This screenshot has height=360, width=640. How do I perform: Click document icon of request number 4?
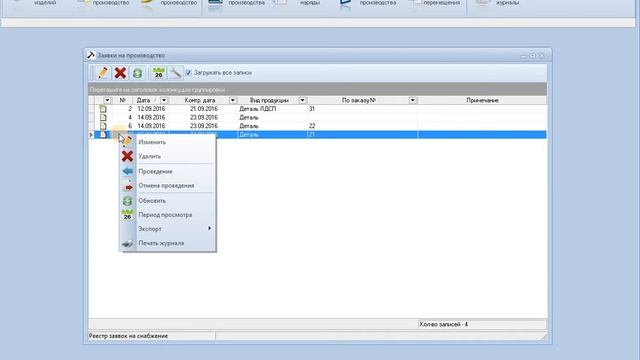(x=103, y=117)
